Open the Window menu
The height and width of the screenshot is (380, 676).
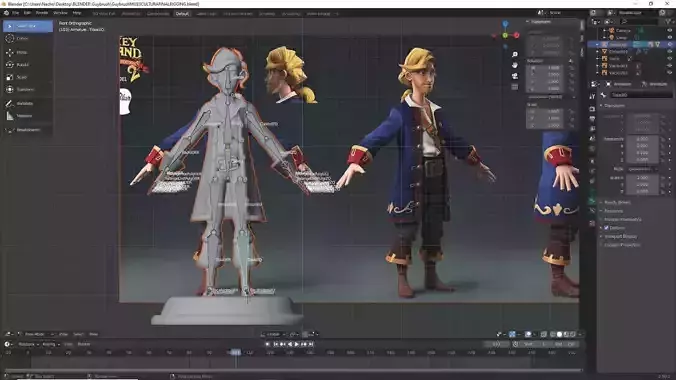tap(60, 13)
